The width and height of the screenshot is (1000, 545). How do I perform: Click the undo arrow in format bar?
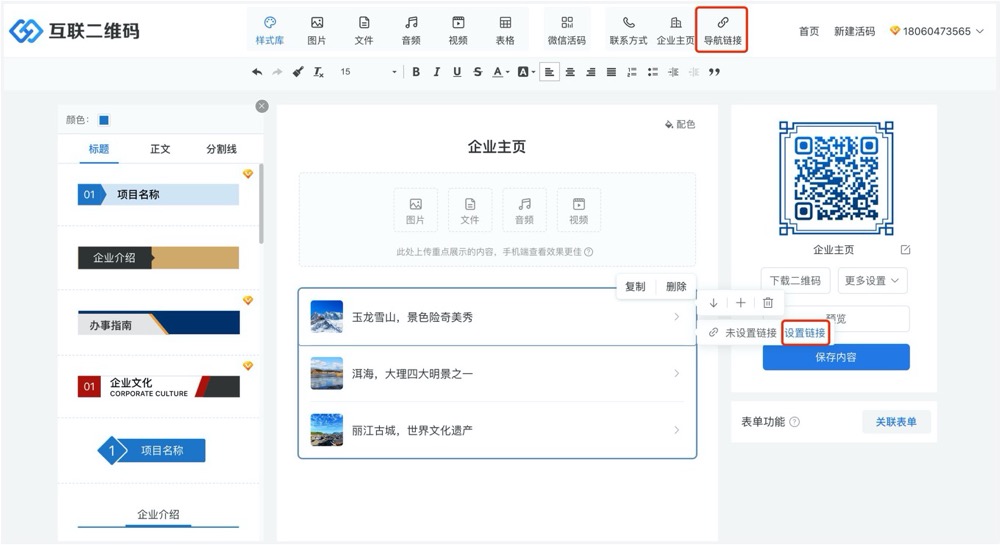pos(257,72)
